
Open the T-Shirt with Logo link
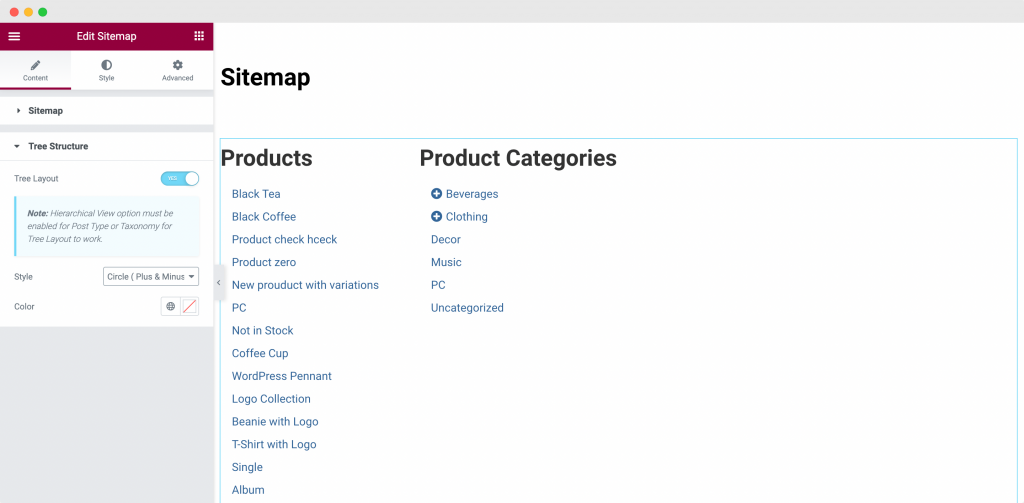pyautogui.click(x=274, y=445)
